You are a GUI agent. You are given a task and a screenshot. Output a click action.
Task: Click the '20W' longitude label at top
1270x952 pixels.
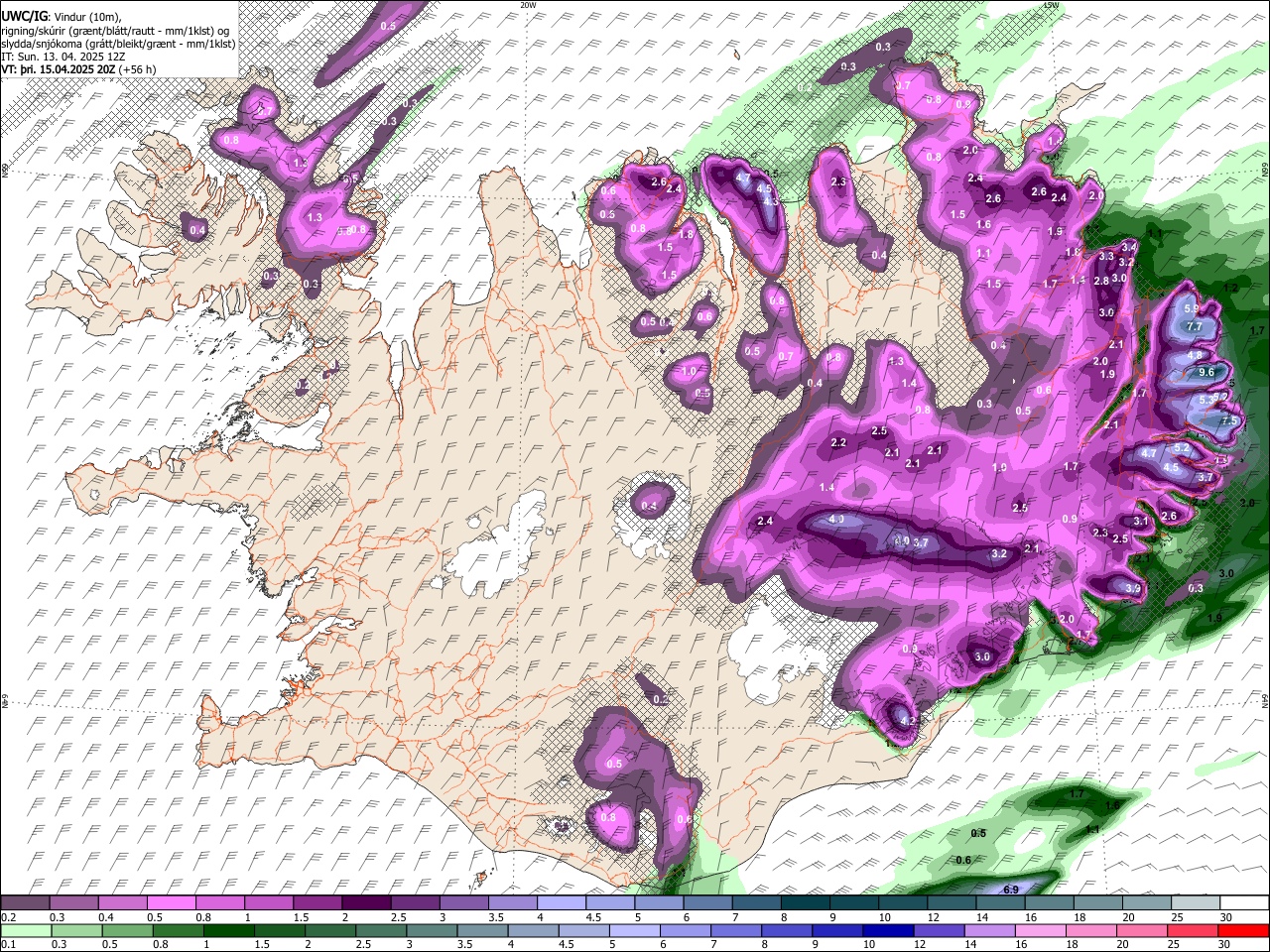[x=528, y=5]
